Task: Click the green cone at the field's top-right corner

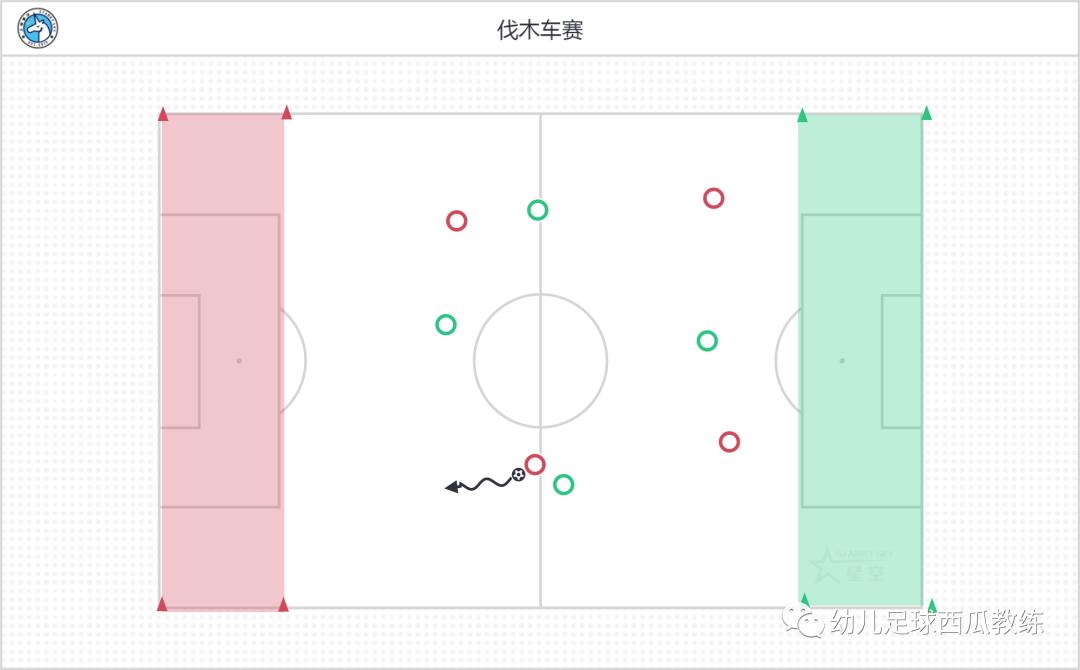Action: [x=926, y=113]
